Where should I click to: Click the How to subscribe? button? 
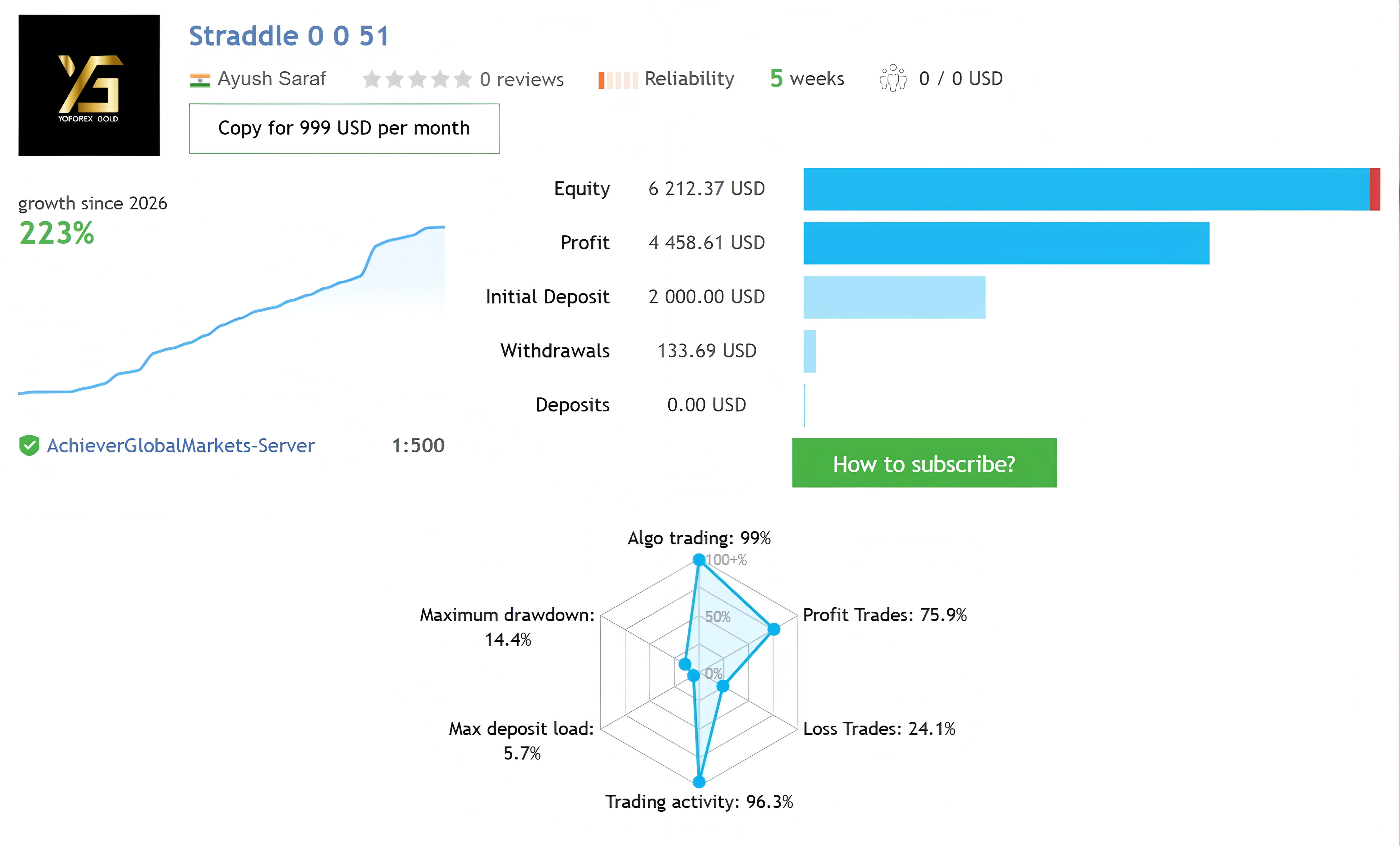pos(924,463)
